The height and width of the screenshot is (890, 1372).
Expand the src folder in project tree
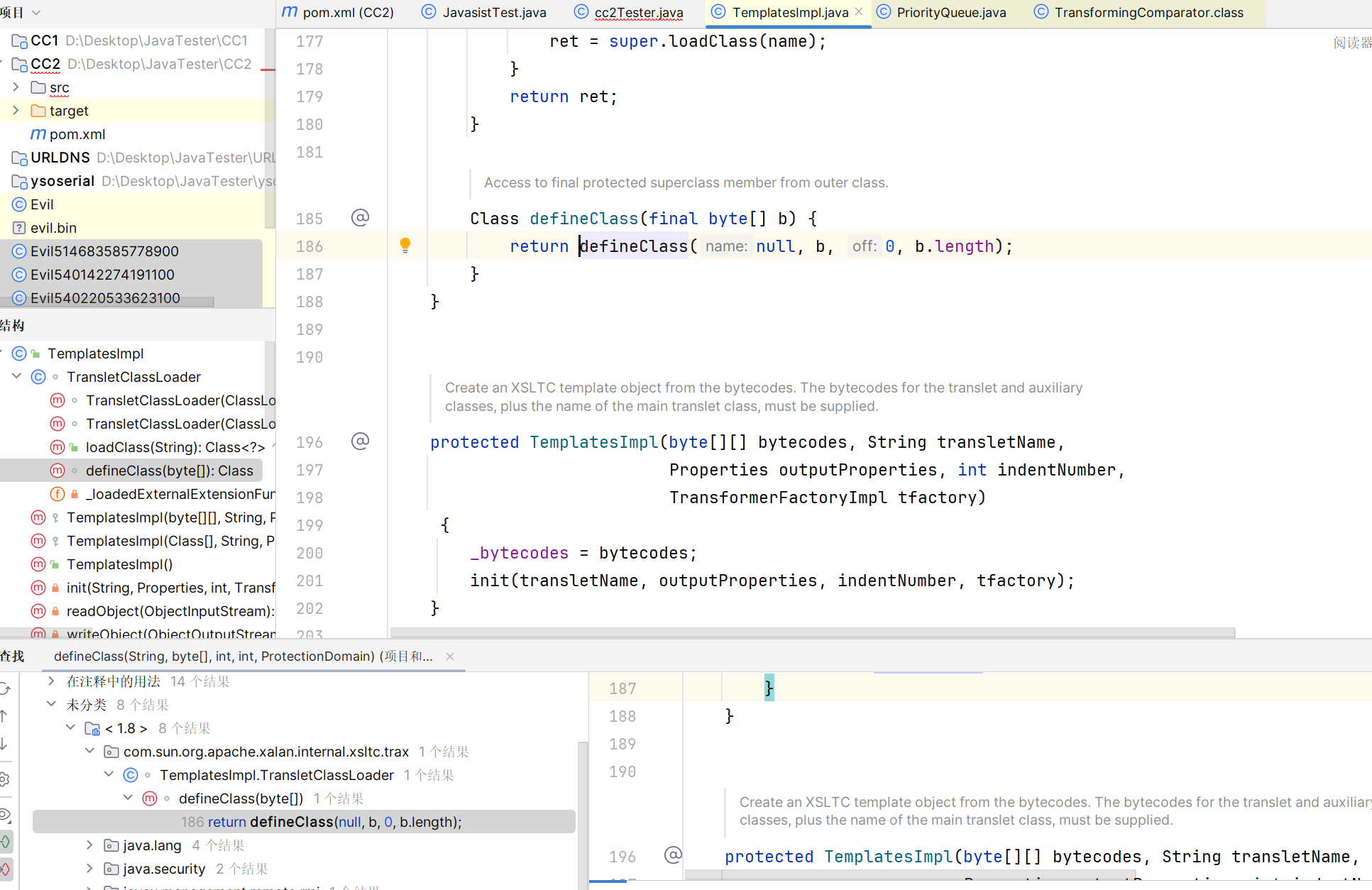point(16,87)
